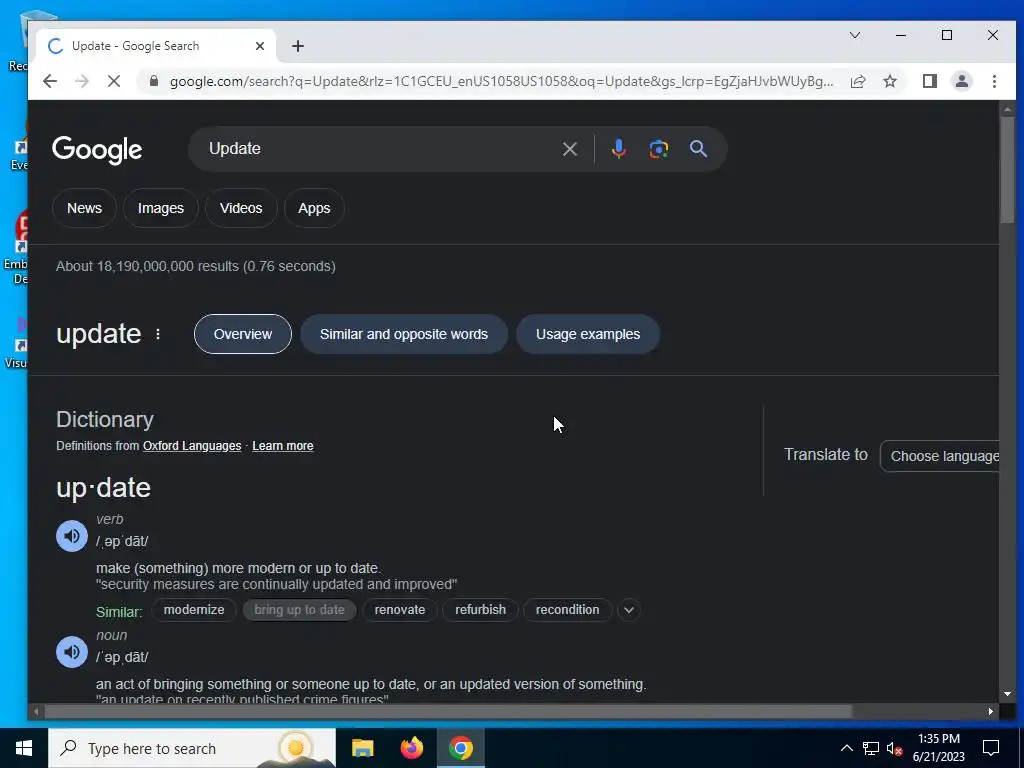
Task: Go back to the previous page
Action: coord(50,81)
